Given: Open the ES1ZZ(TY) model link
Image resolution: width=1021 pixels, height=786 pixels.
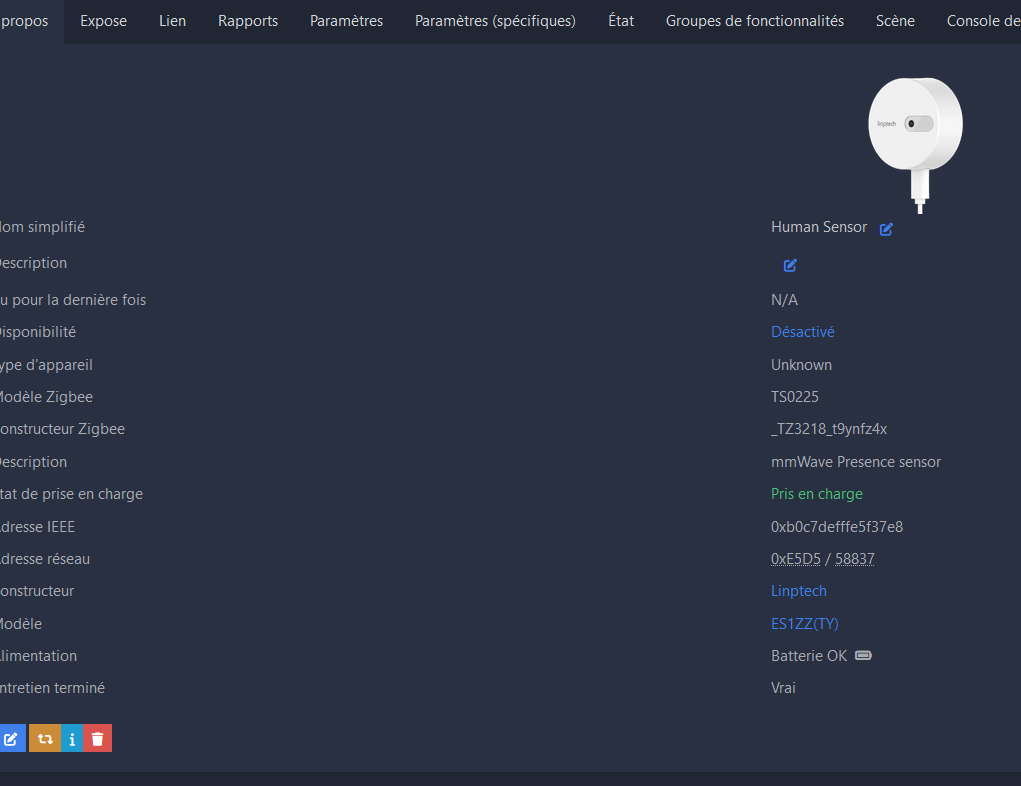Looking at the screenshot, I should coord(805,623).
